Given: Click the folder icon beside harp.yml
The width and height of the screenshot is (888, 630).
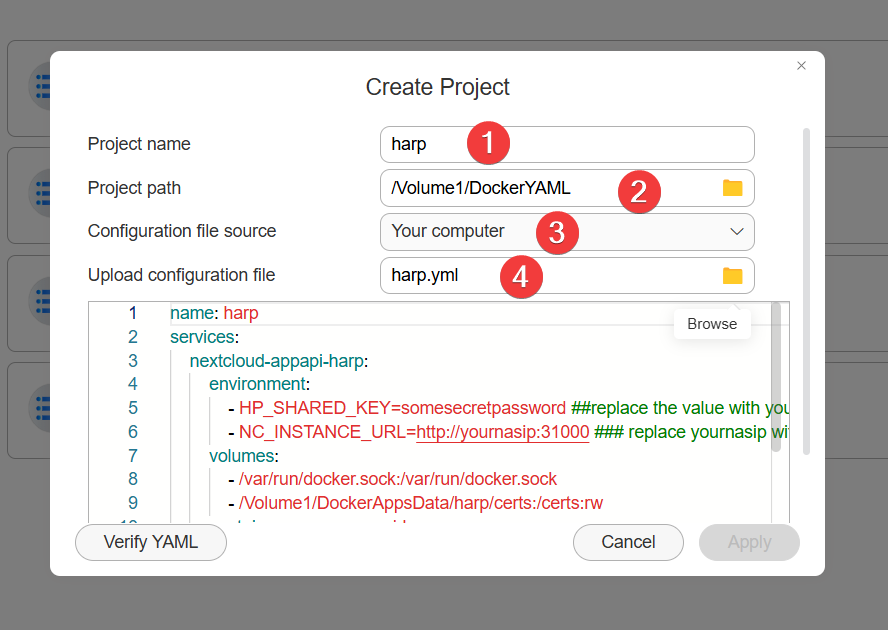Looking at the screenshot, I should (732, 276).
